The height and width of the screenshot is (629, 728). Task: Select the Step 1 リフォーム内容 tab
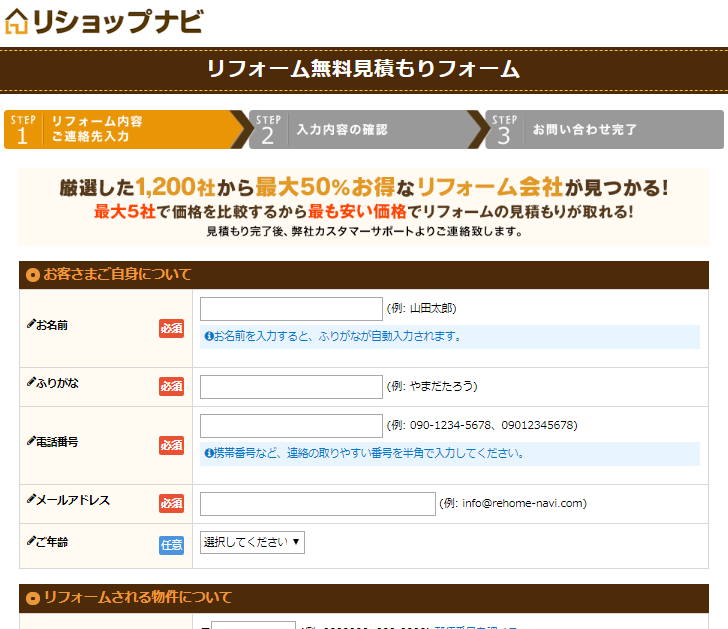(120, 129)
